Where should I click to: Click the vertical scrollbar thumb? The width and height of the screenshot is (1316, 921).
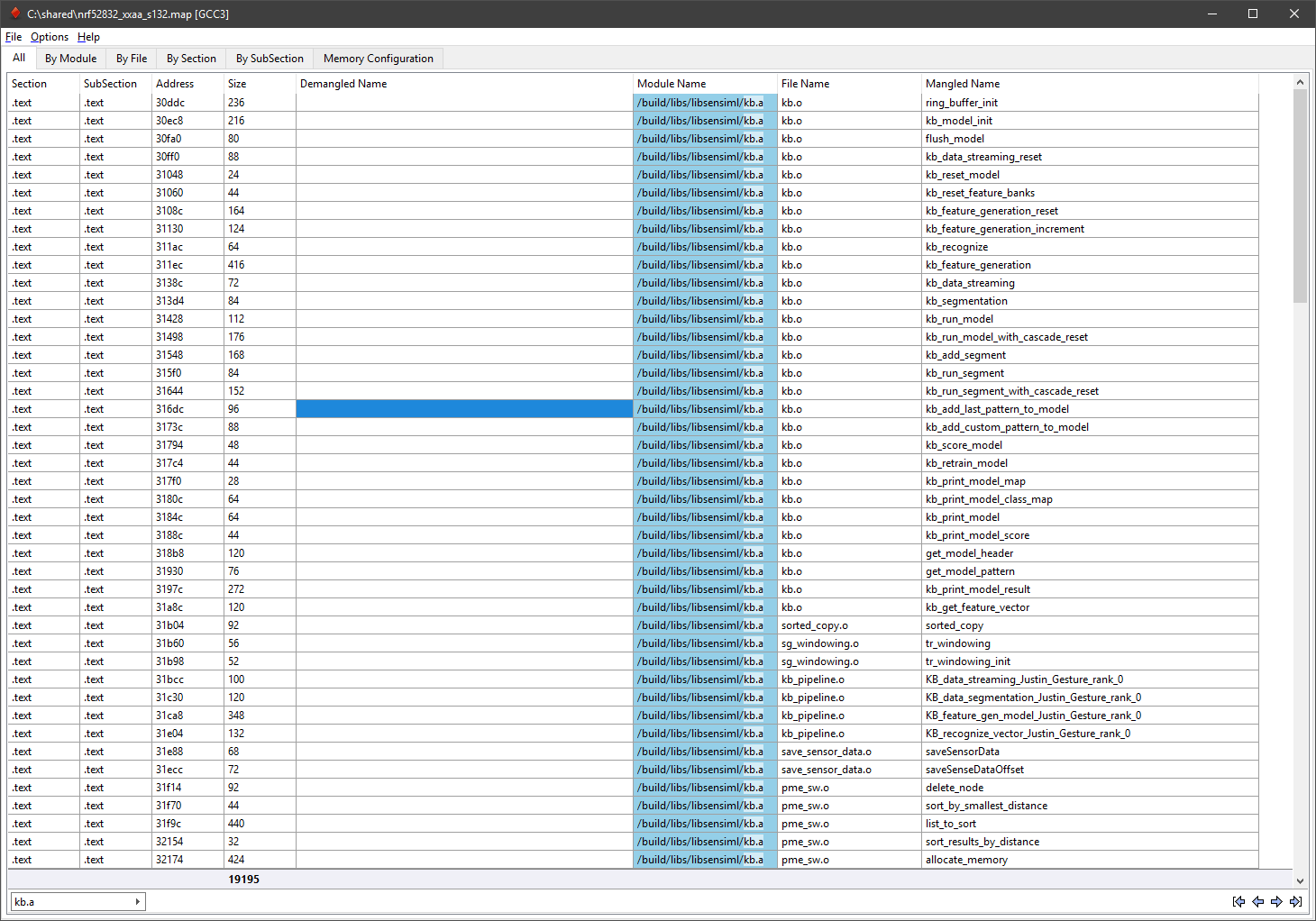tap(1300, 196)
